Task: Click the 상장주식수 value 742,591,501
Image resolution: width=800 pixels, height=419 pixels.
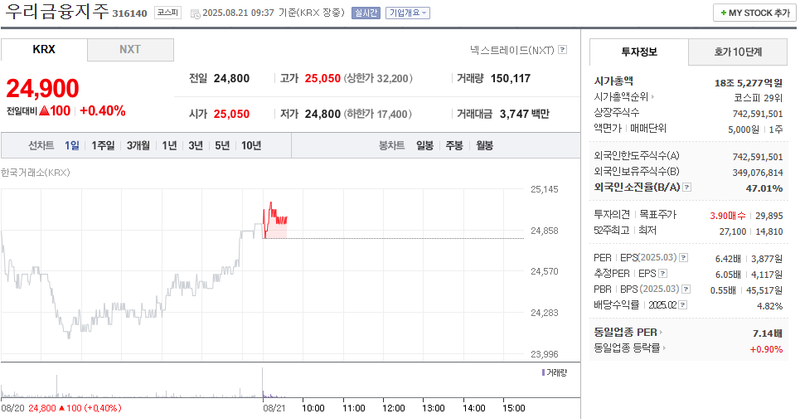Action: (x=758, y=114)
